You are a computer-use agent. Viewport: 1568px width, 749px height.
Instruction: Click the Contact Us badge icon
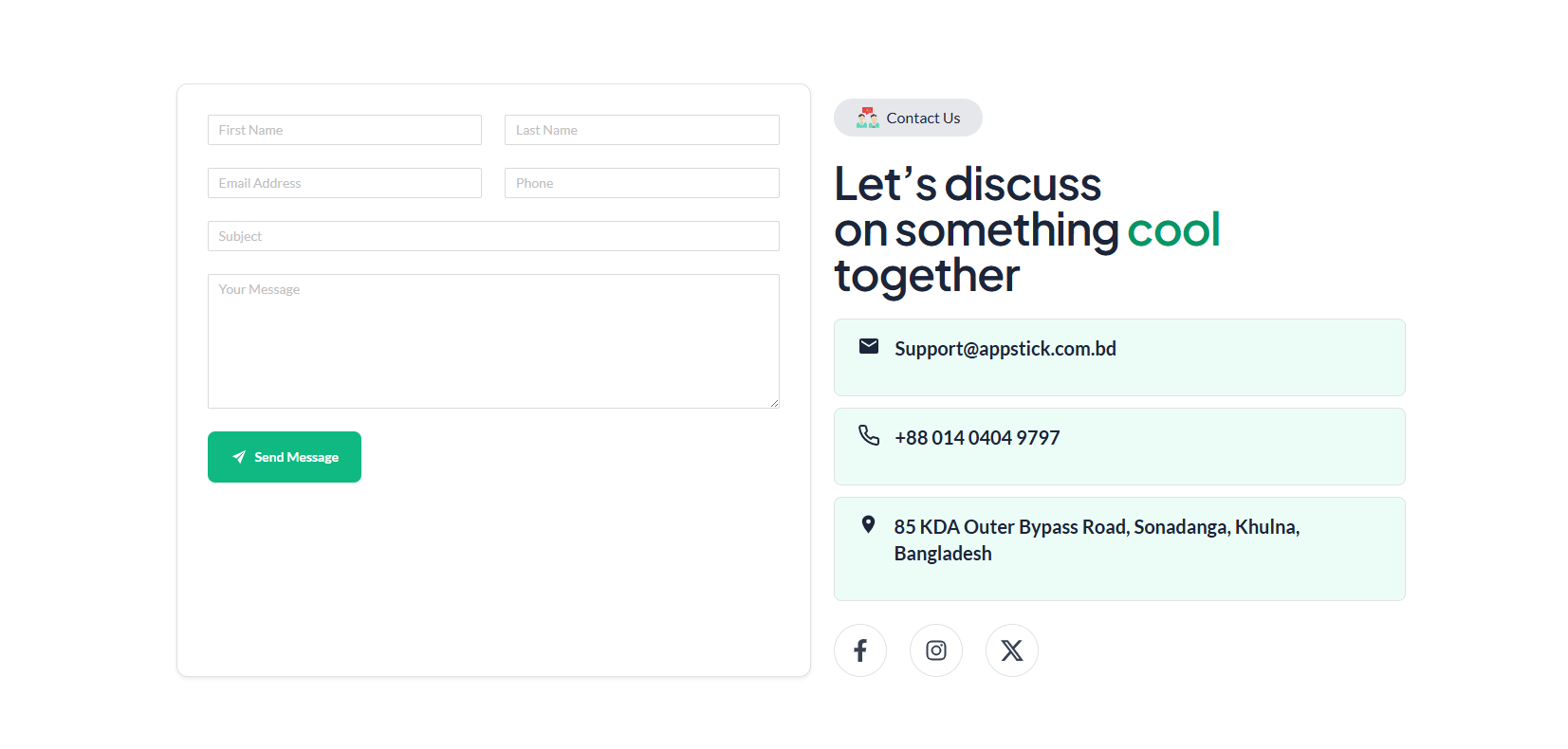pos(867,118)
